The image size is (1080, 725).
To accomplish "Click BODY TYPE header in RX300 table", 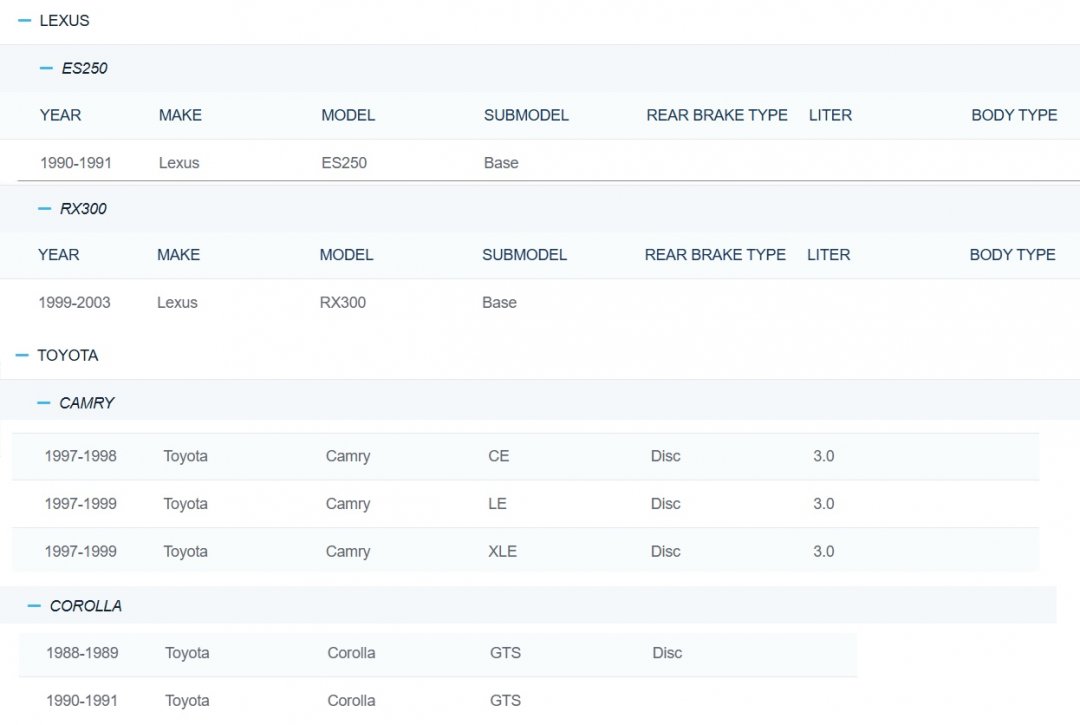I will tap(1012, 255).
